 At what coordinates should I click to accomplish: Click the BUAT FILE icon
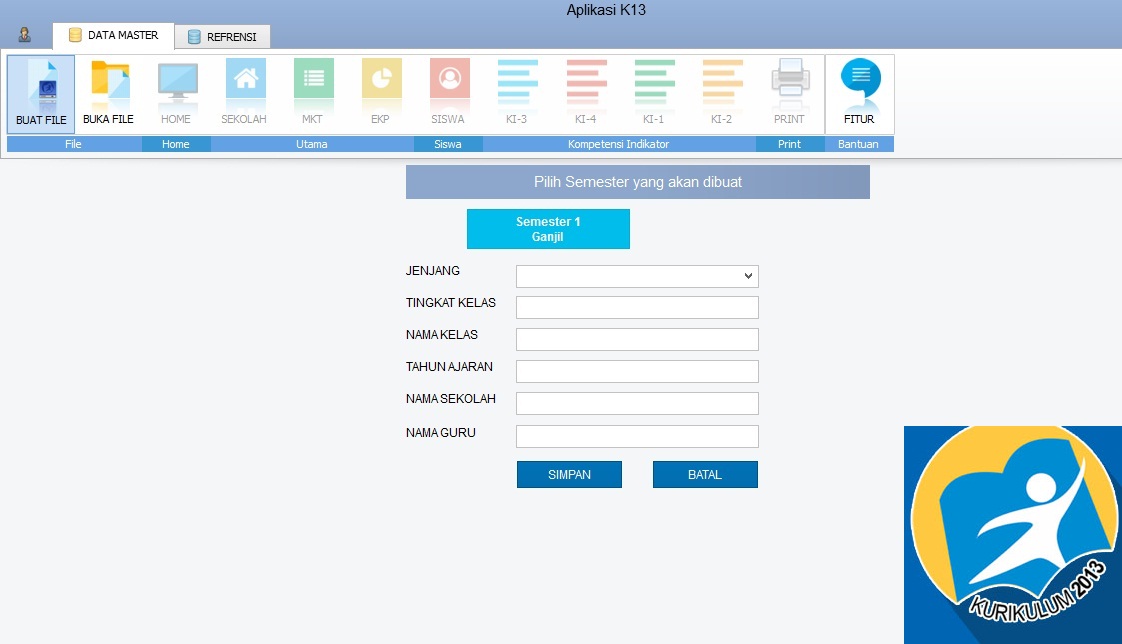tap(41, 94)
